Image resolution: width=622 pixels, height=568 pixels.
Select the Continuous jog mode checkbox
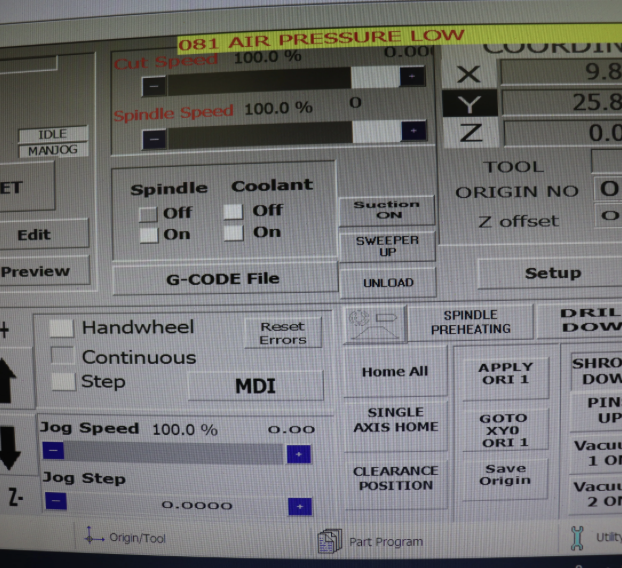(62, 356)
